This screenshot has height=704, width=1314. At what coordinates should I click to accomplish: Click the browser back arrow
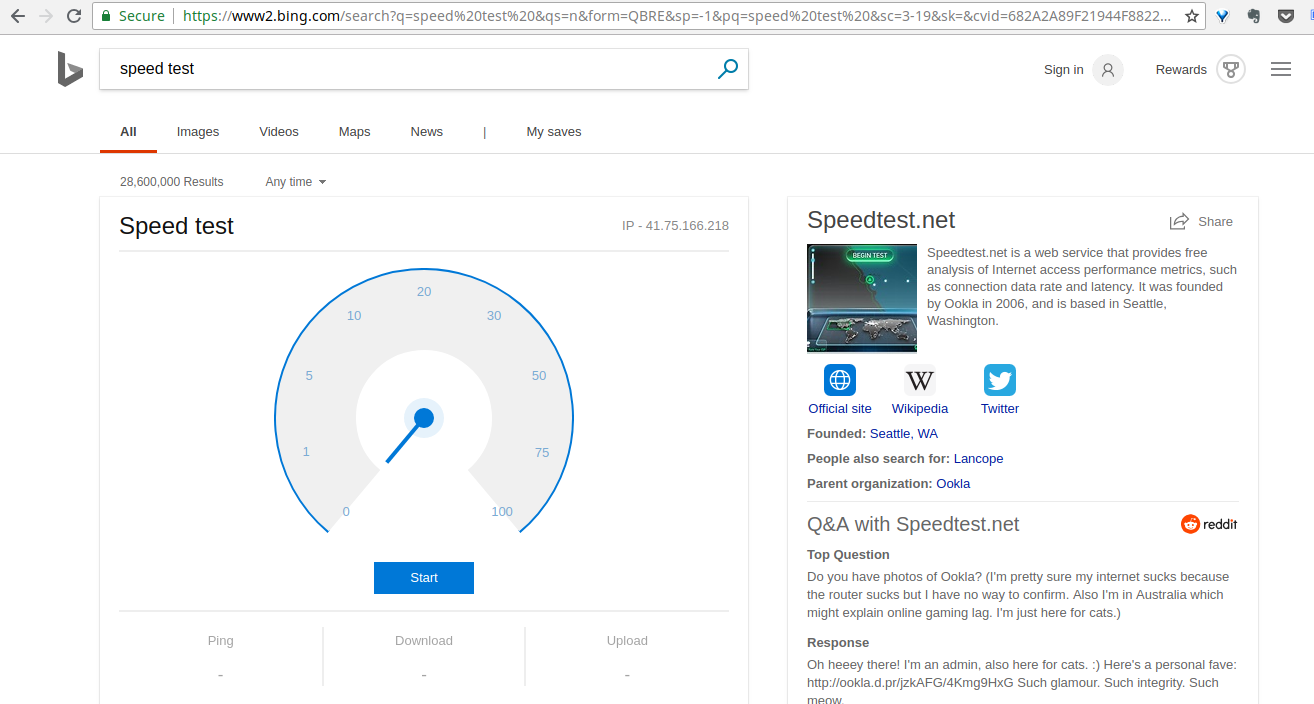pyautogui.click(x=17, y=16)
